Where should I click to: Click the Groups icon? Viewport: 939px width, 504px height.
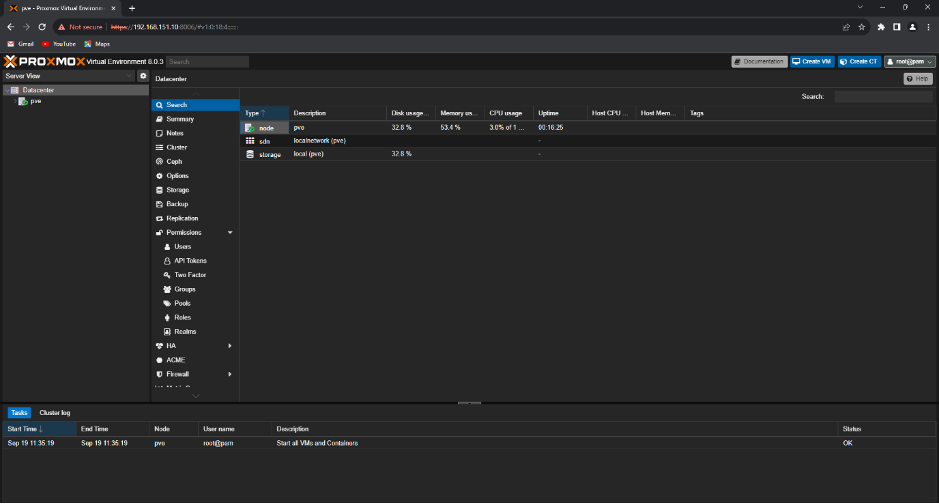167,289
